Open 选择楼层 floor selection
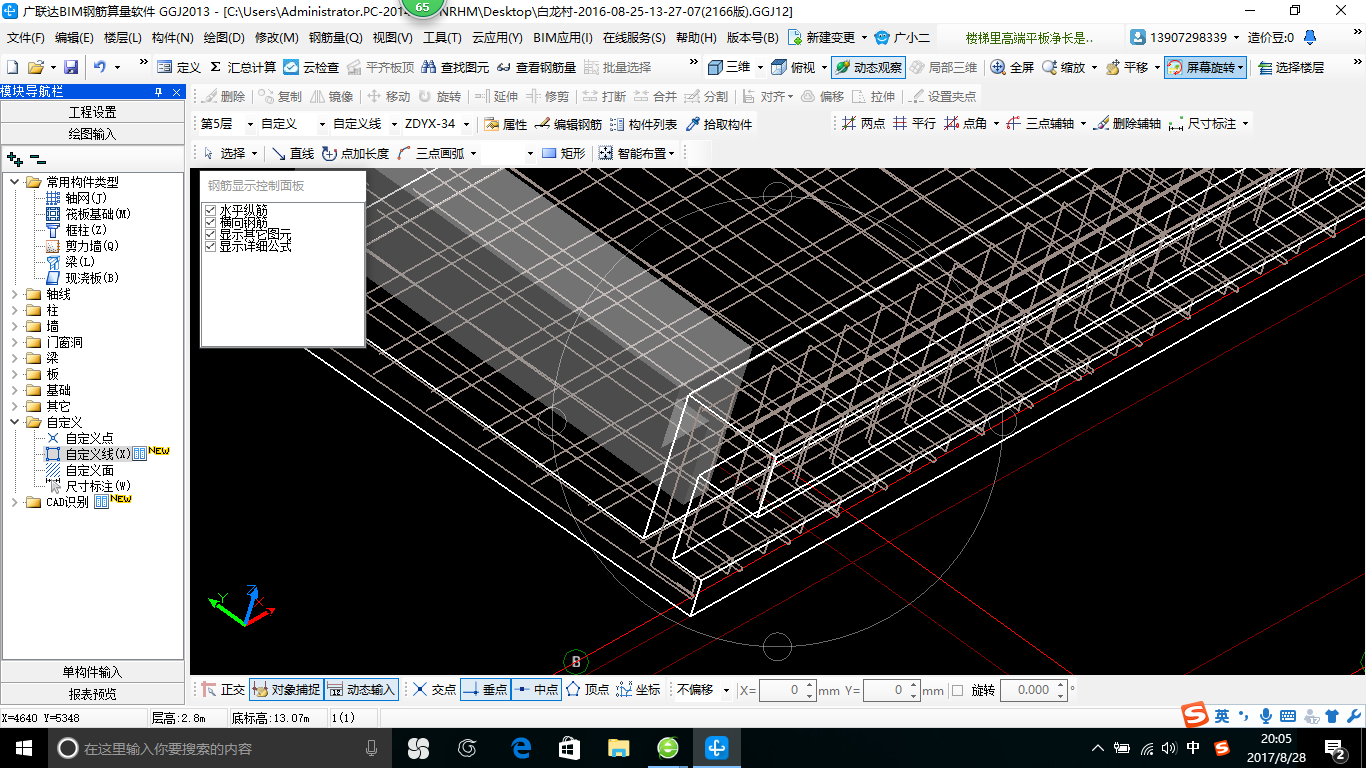This screenshot has height=768, width=1366. coord(1291,67)
